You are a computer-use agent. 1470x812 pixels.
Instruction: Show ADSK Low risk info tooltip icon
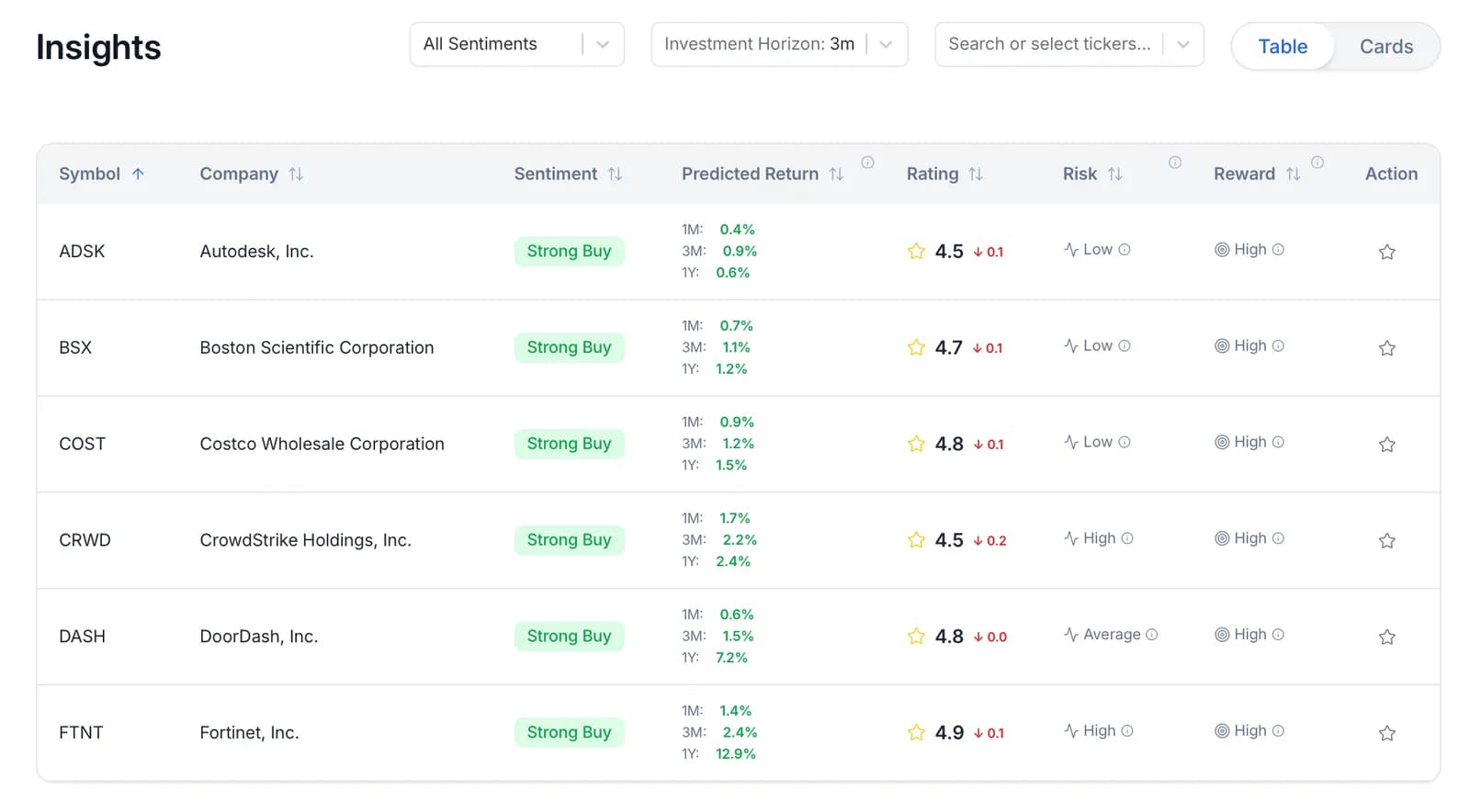tap(1125, 250)
